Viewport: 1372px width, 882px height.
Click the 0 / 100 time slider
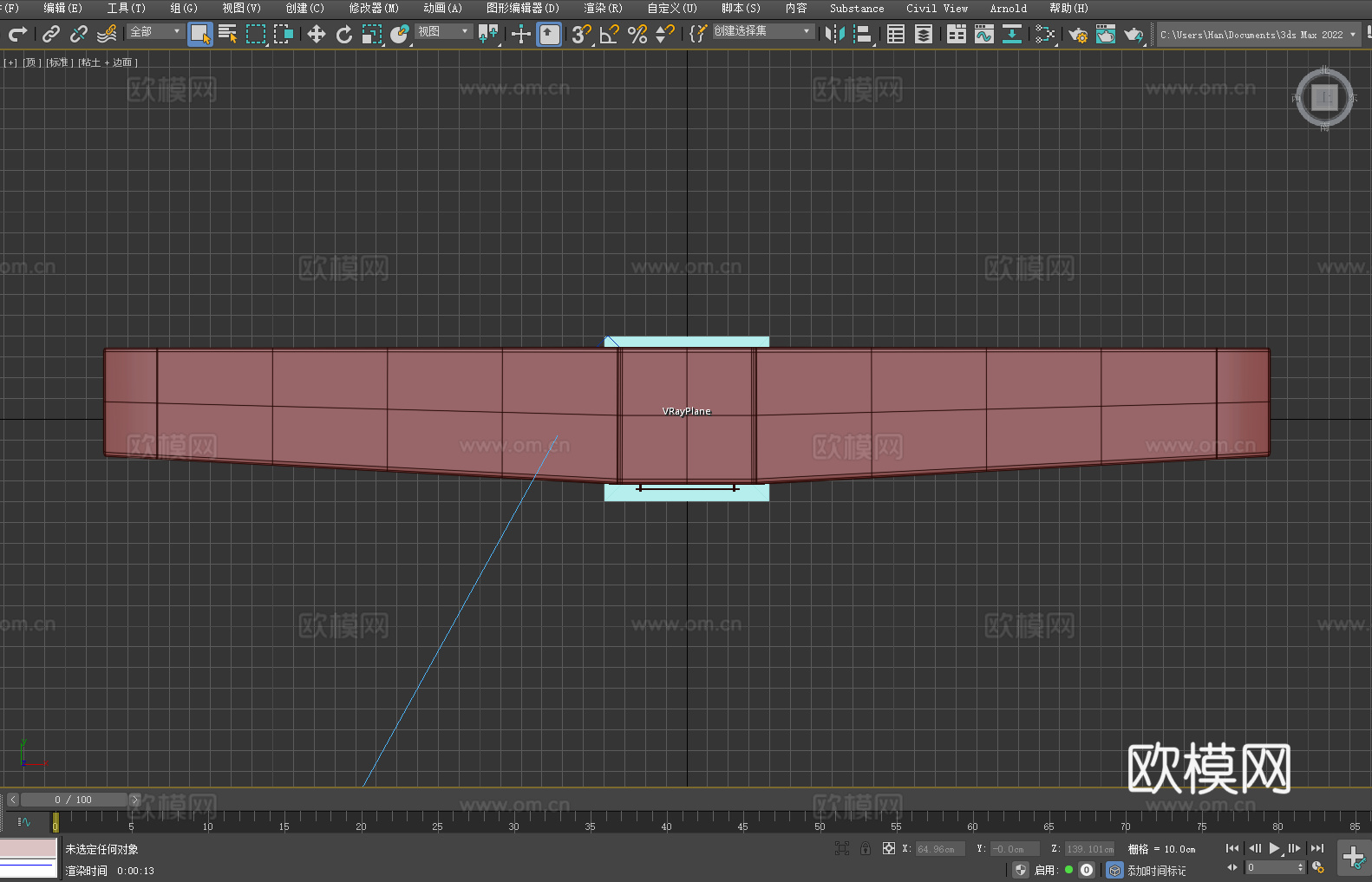coord(74,800)
